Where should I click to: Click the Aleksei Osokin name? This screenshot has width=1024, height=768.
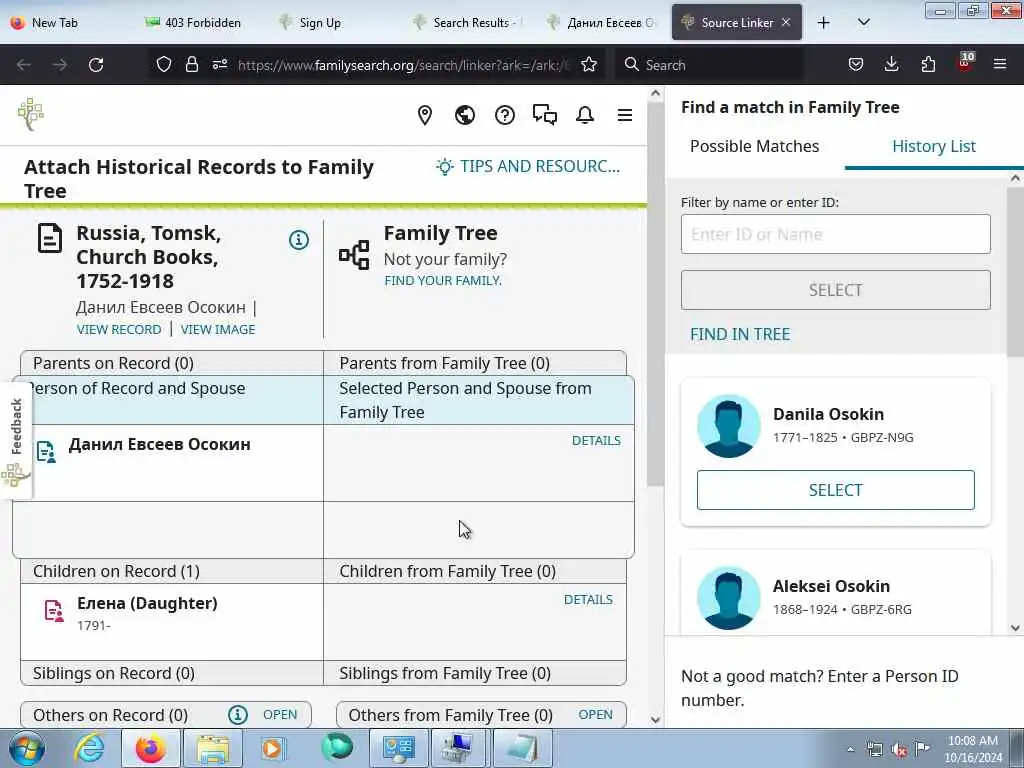[831, 586]
